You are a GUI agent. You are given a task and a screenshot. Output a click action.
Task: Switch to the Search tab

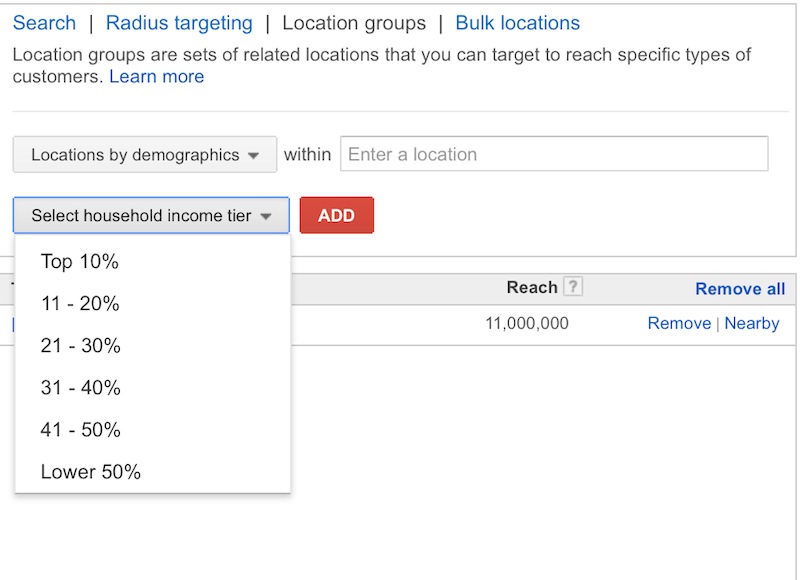(x=44, y=23)
